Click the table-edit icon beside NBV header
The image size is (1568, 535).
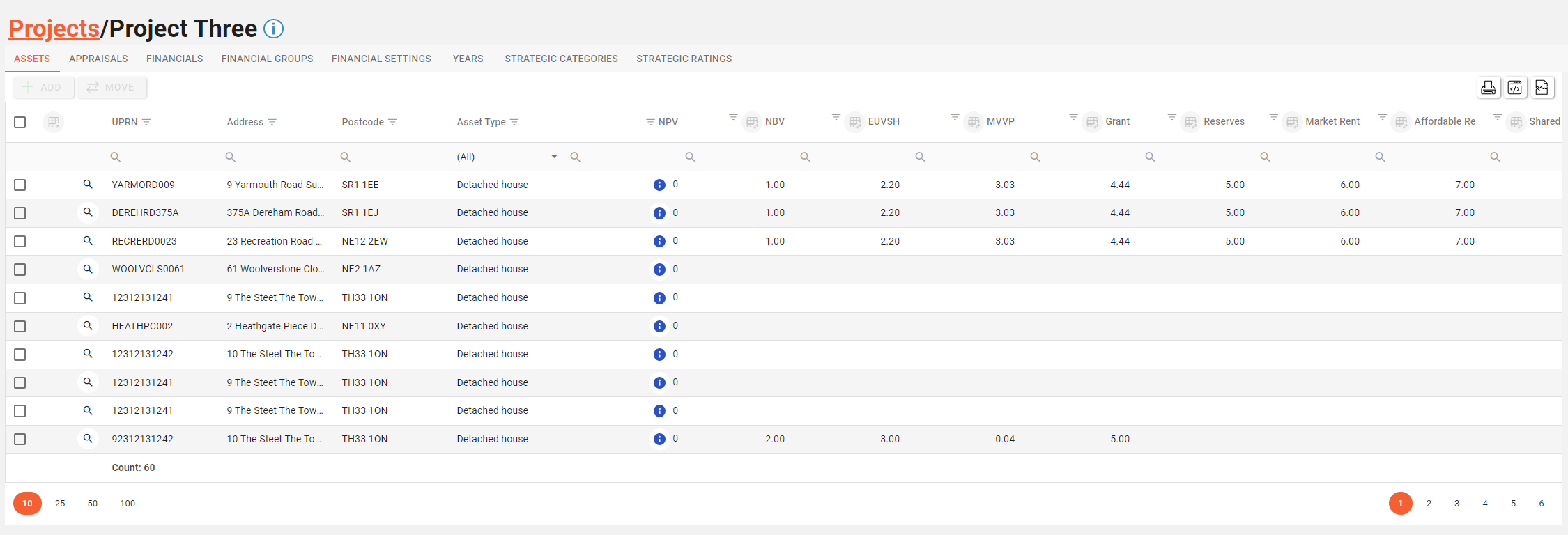752,122
